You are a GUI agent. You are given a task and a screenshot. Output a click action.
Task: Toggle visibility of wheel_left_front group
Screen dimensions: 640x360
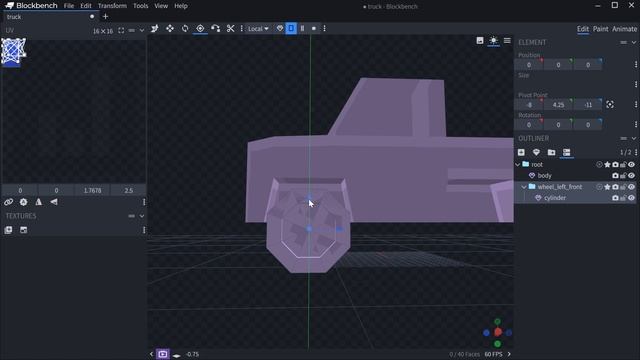(631, 187)
